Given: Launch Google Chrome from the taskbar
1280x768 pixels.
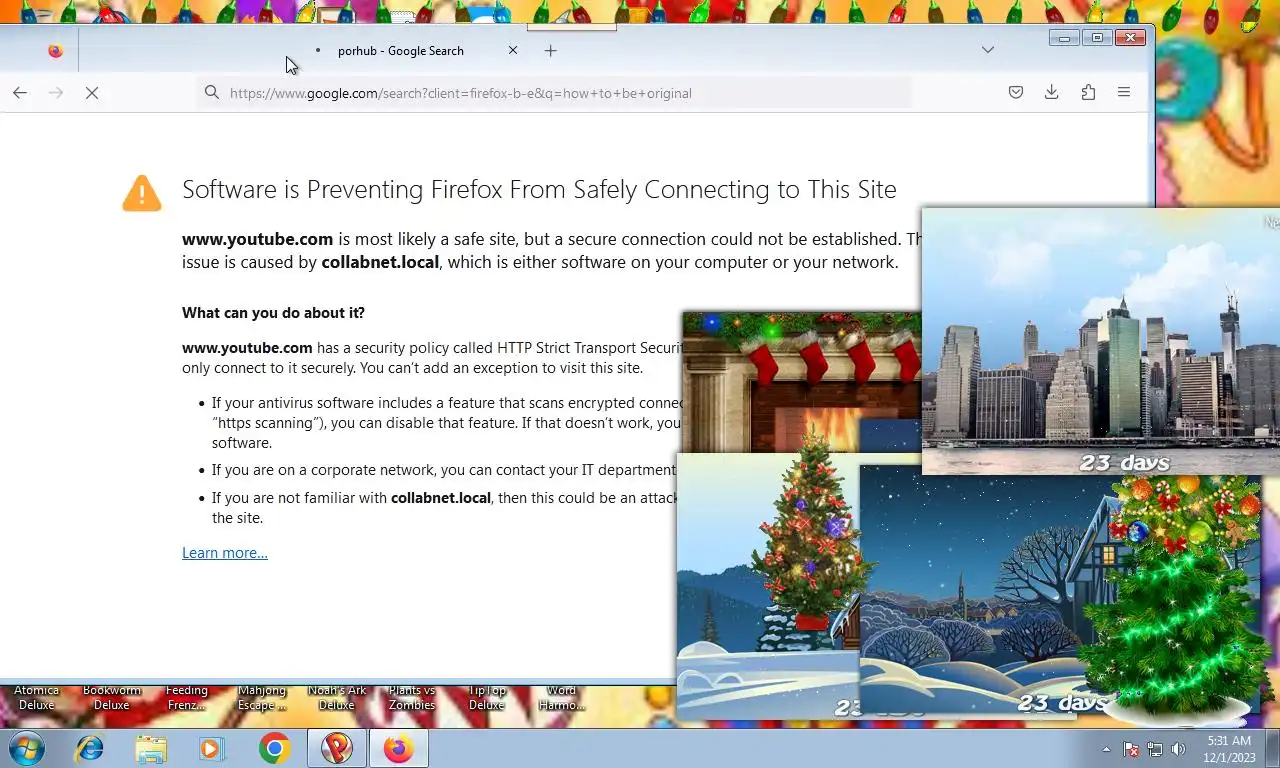Looking at the screenshot, I should point(274,748).
